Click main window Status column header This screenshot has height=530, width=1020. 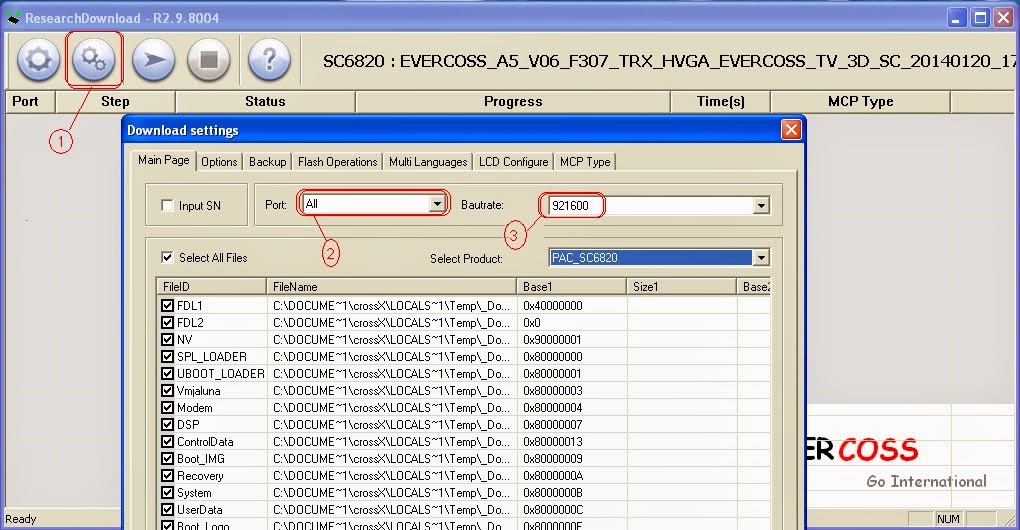tap(265, 101)
